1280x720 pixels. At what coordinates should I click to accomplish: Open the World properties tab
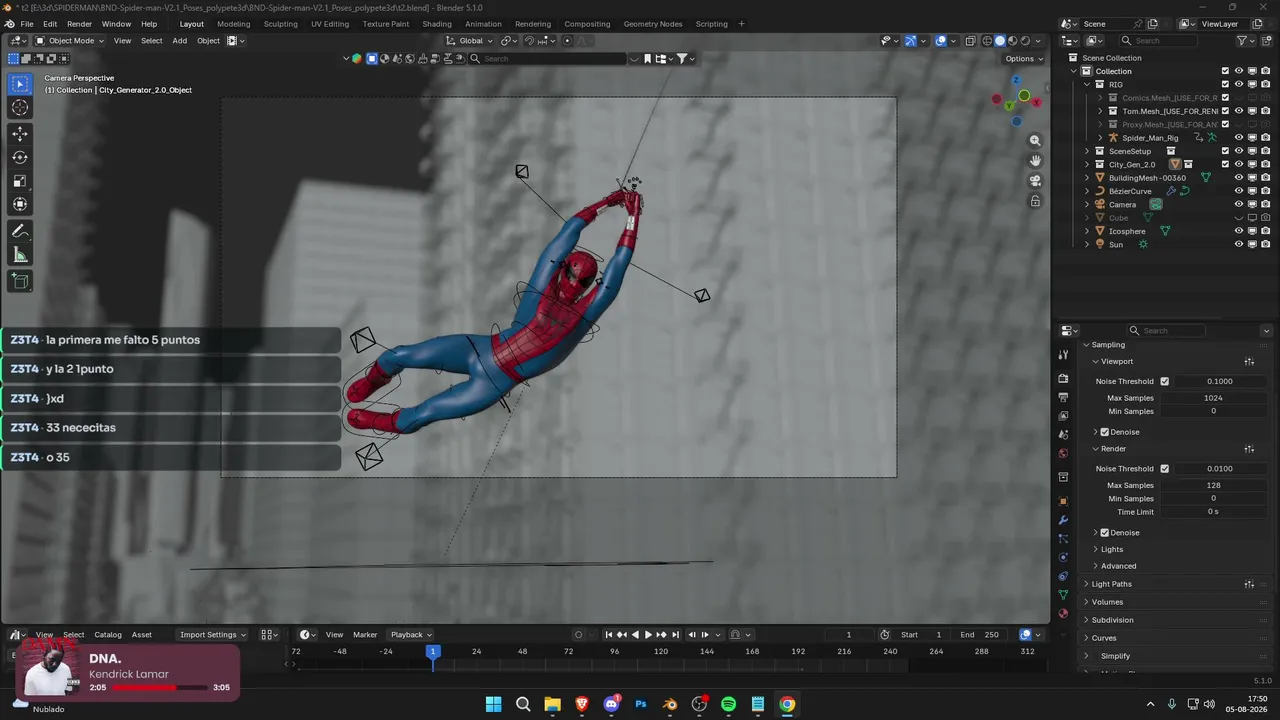pos(1063,453)
